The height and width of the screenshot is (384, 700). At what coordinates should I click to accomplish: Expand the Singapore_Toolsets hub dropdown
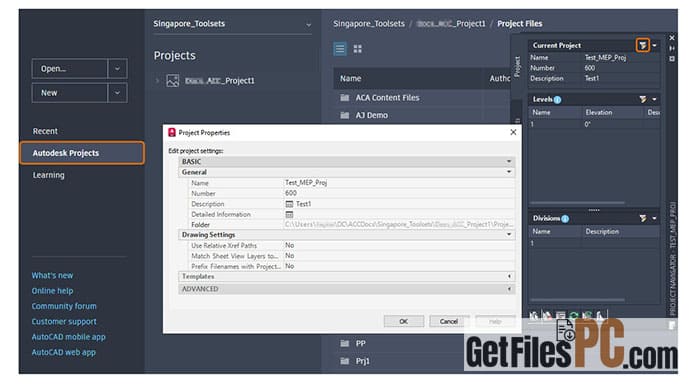tap(308, 25)
